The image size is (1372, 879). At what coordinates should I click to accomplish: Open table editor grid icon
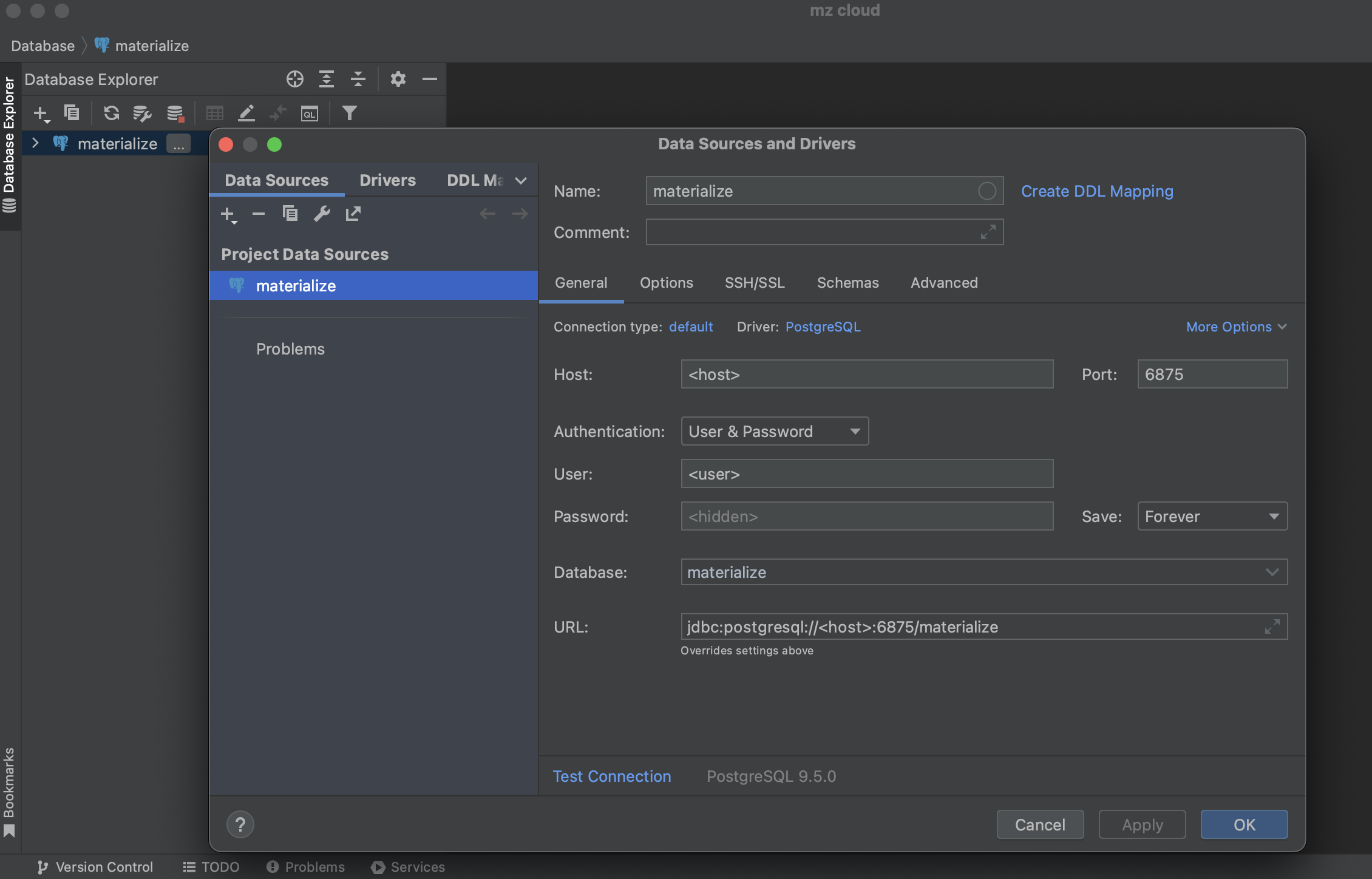[x=215, y=113]
